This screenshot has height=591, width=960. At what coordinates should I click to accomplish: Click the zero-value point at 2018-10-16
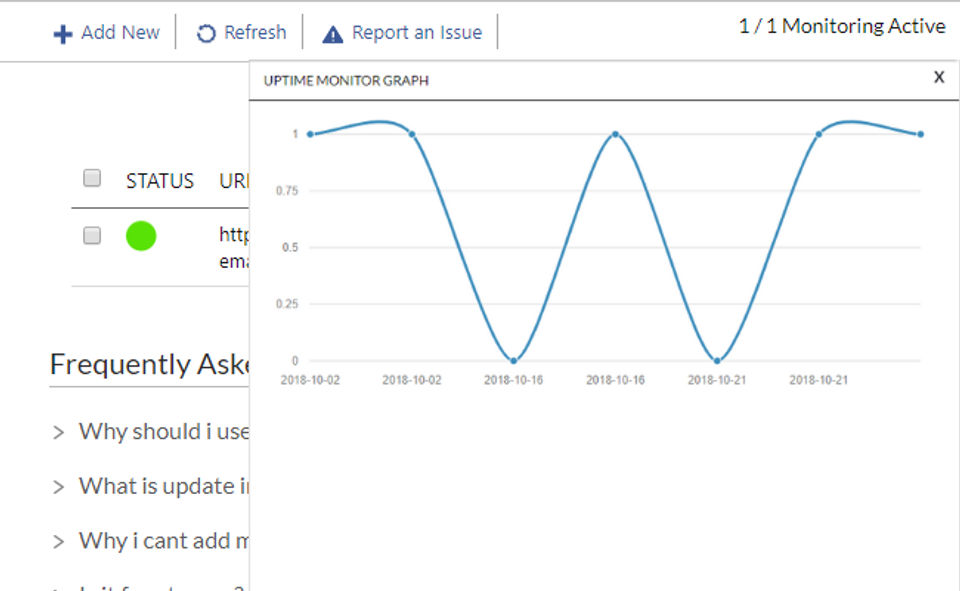pyautogui.click(x=514, y=360)
